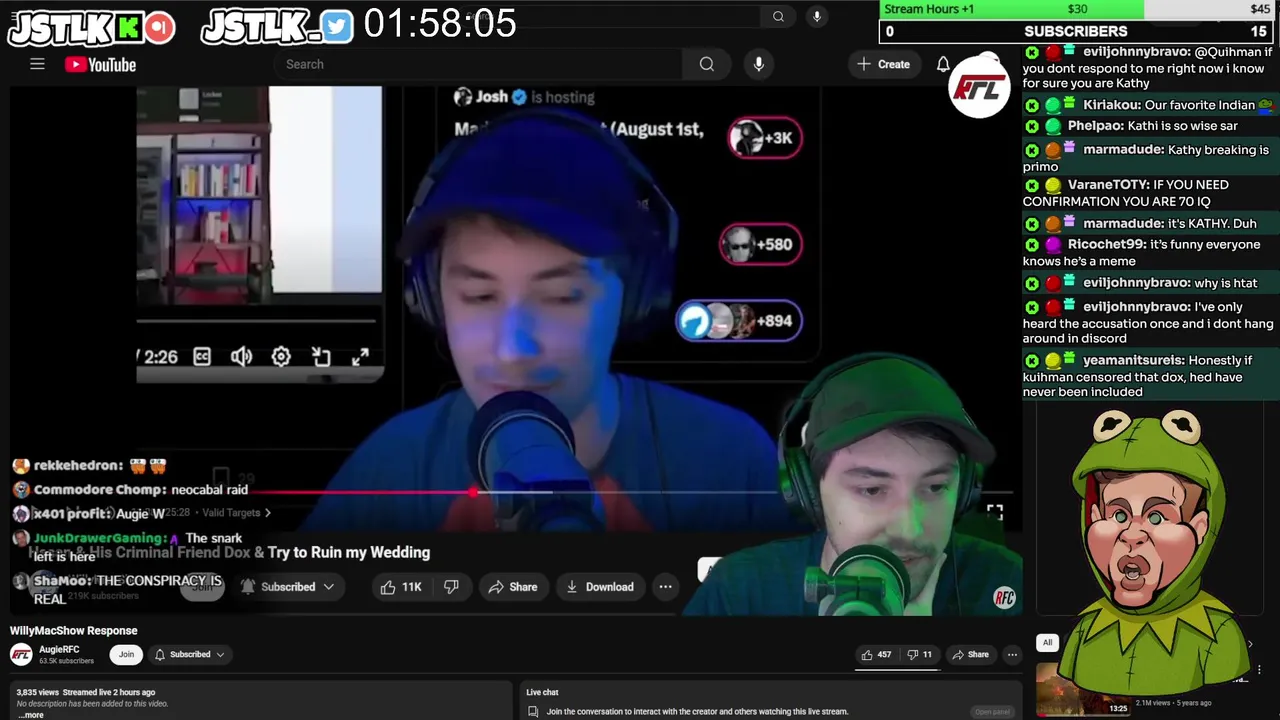Click the +580 reaction pill
Viewport: 1280px width, 720px height.
pyautogui.click(x=760, y=244)
